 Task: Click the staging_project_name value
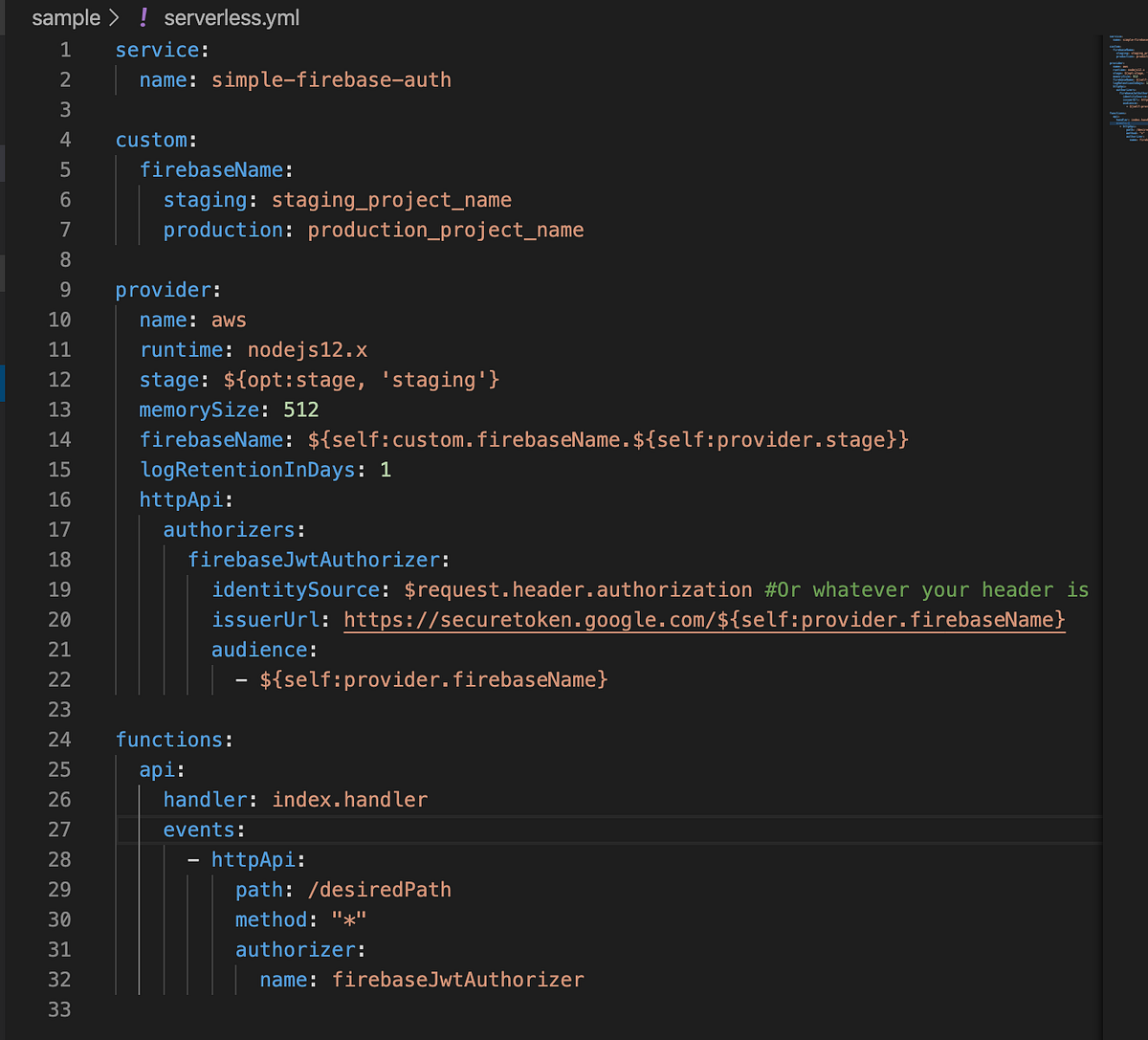(x=391, y=200)
